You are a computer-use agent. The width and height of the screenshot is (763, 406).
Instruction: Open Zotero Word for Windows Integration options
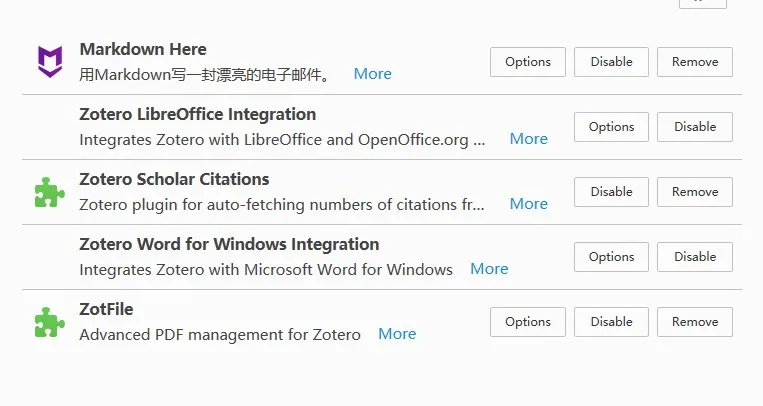pyautogui.click(x=611, y=257)
